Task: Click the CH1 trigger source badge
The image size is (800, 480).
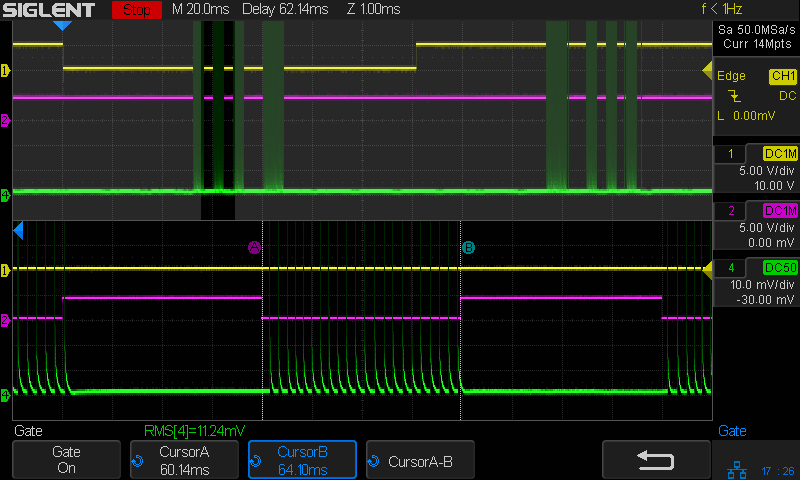Action: [x=782, y=76]
